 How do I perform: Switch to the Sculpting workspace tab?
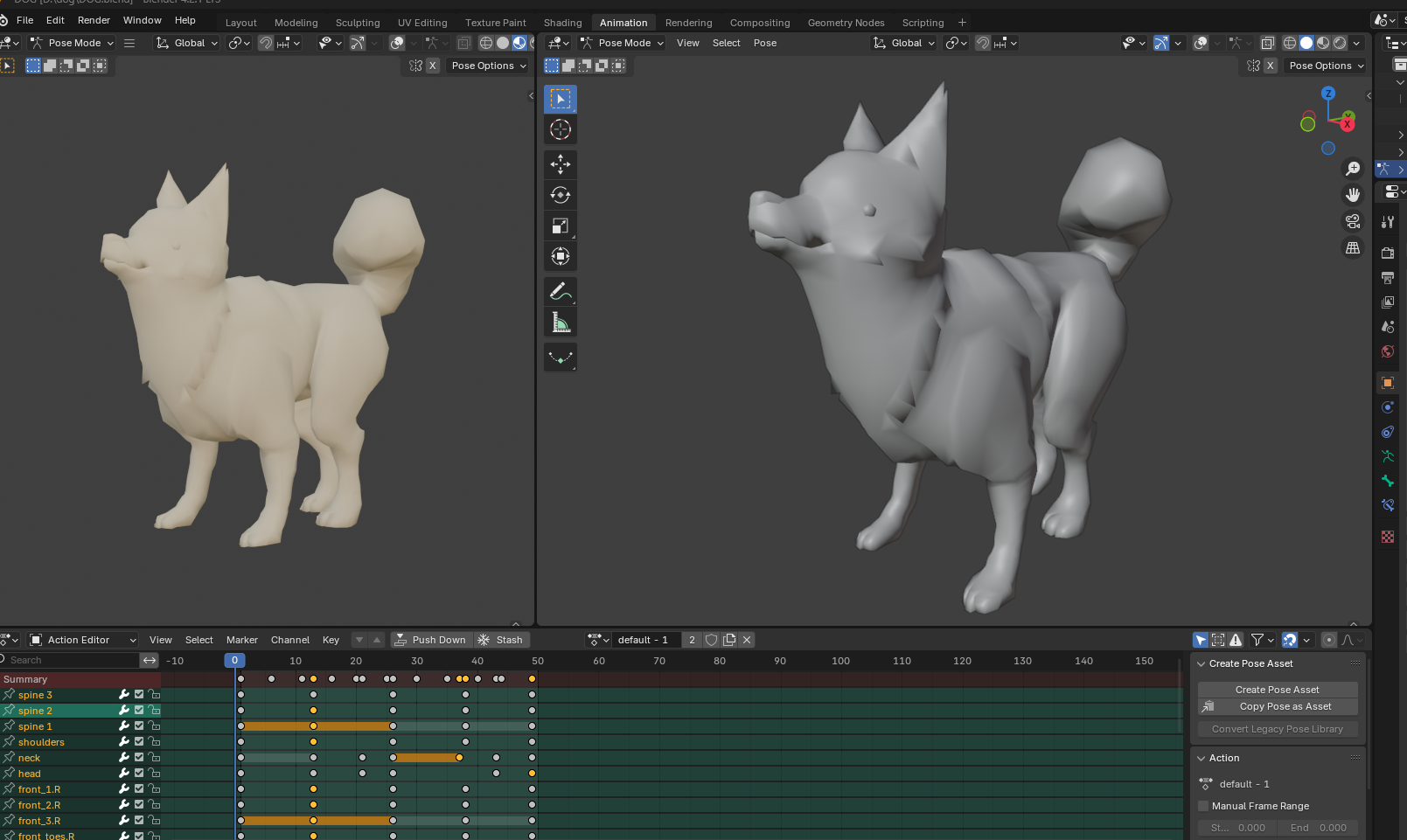tap(358, 23)
